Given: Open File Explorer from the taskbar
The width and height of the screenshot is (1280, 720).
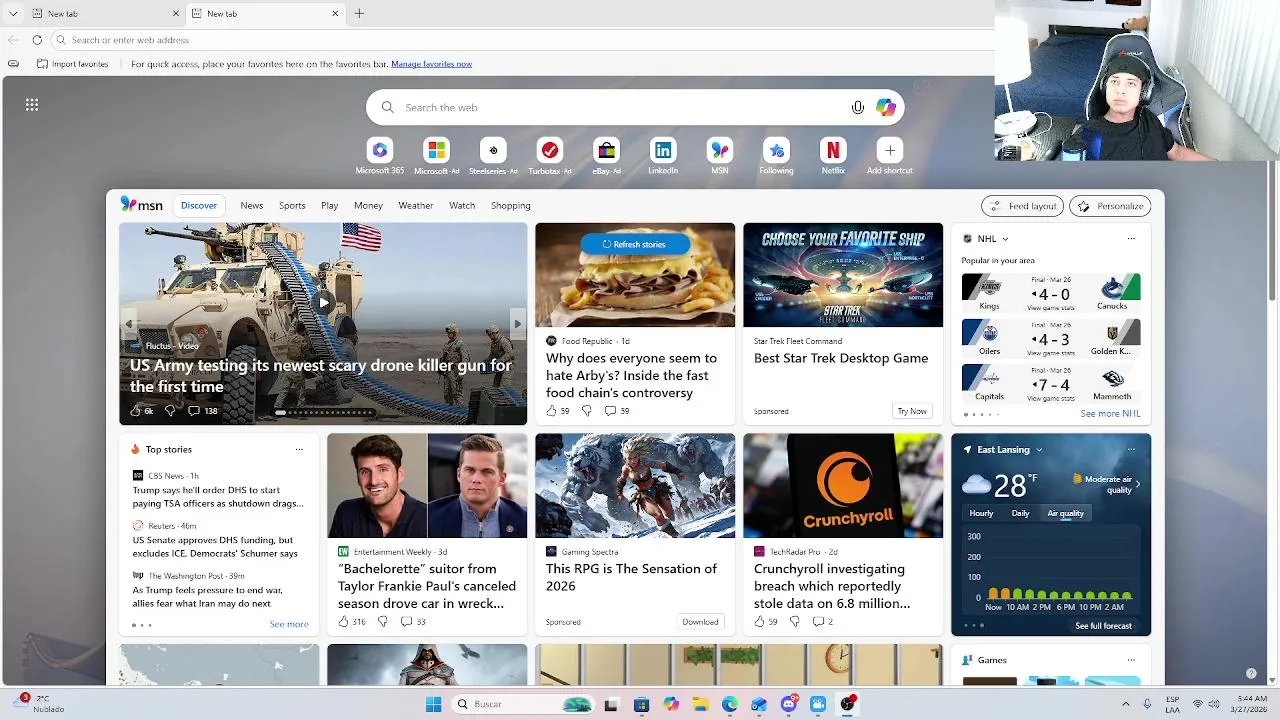Looking at the screenshot, I should pos(701,704).
